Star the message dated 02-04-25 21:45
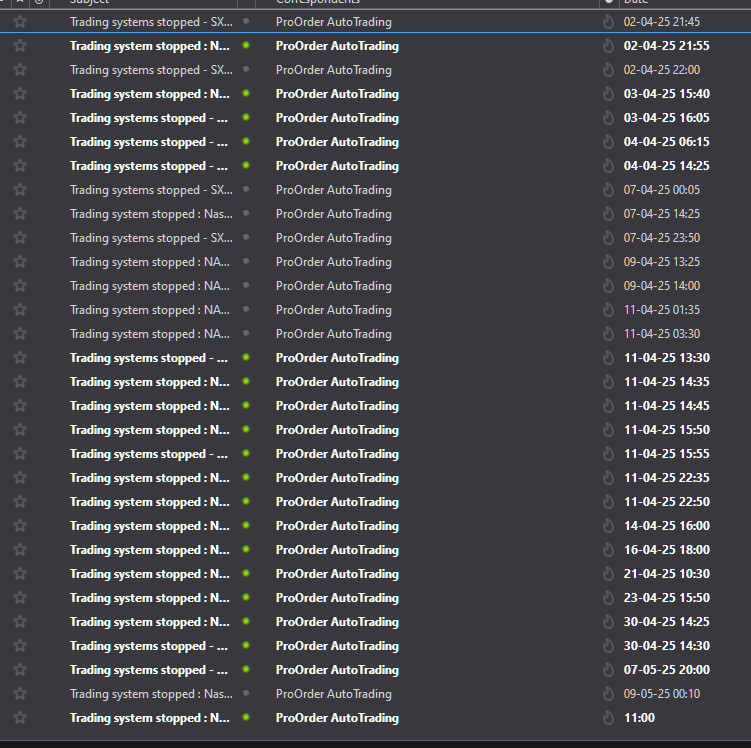This screenshot has height=748, width=751. (20, 22)
